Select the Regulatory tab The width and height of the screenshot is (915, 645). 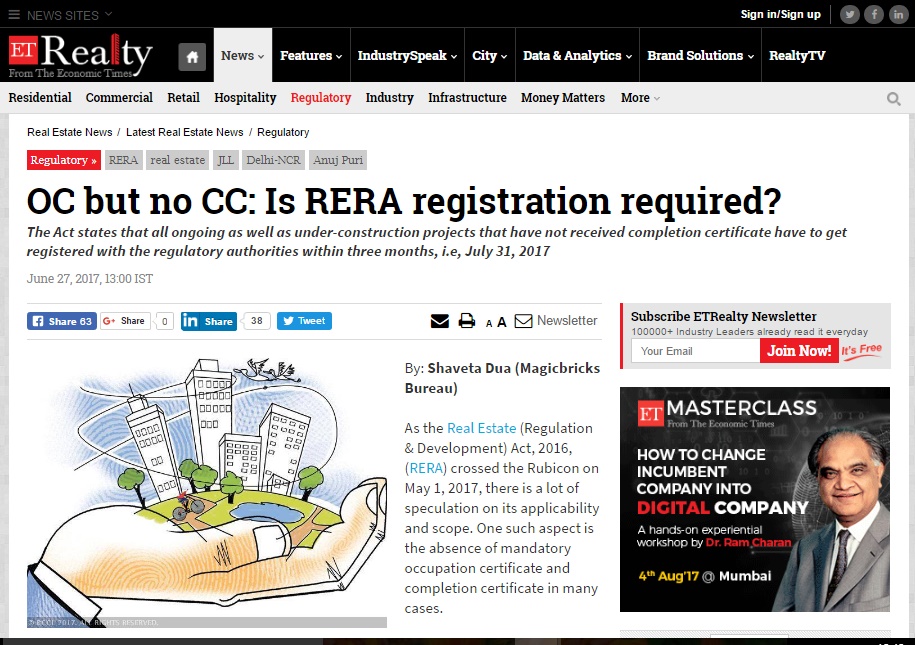321,98
